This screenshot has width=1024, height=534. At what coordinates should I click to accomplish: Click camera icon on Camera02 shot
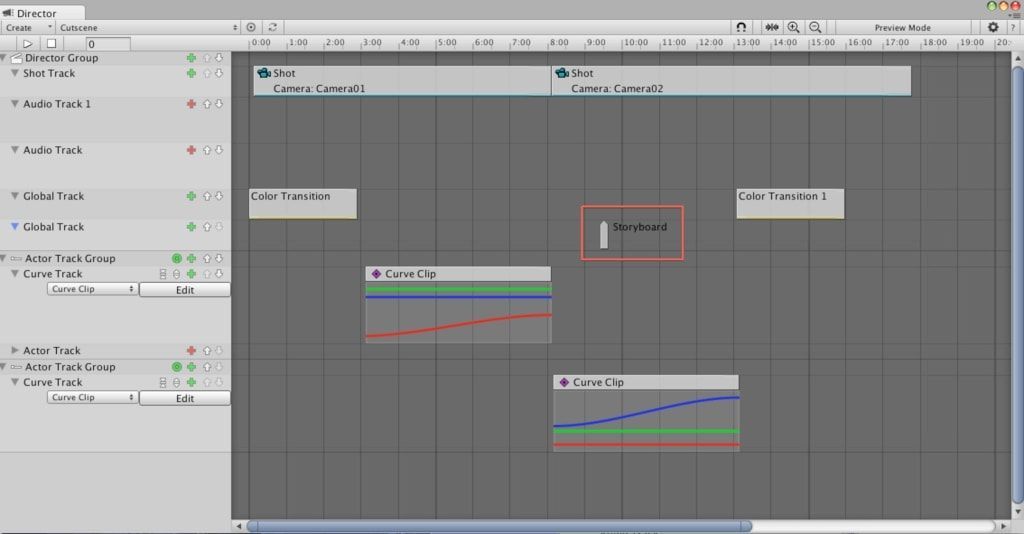click(562, 73)
